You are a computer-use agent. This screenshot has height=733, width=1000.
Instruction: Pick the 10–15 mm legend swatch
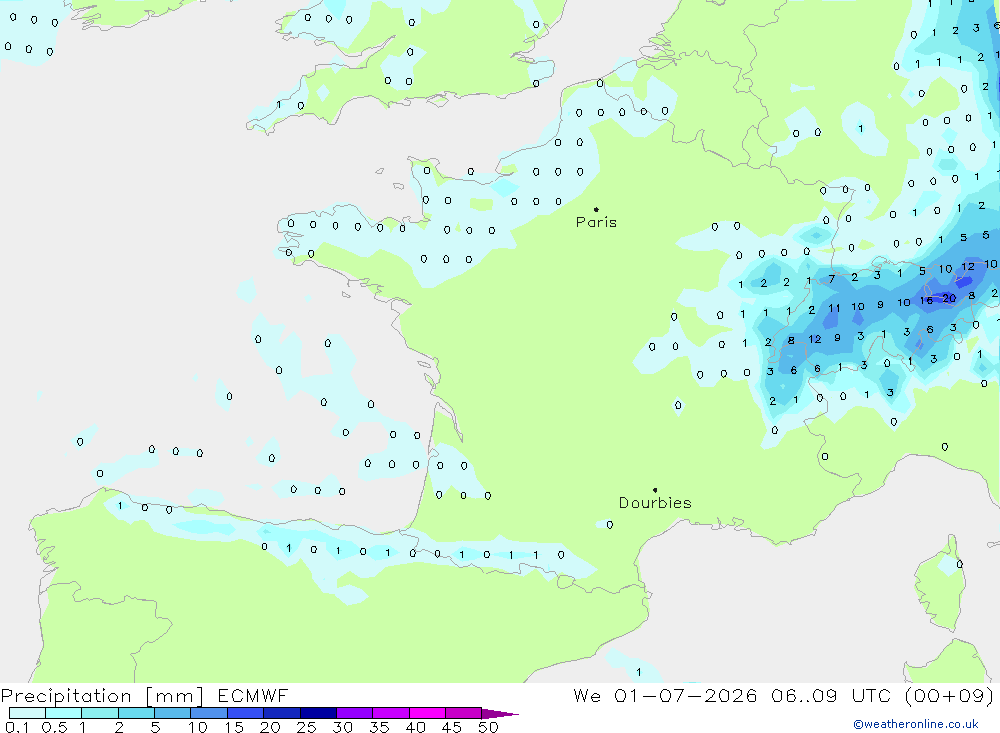[x=209, y=713]
